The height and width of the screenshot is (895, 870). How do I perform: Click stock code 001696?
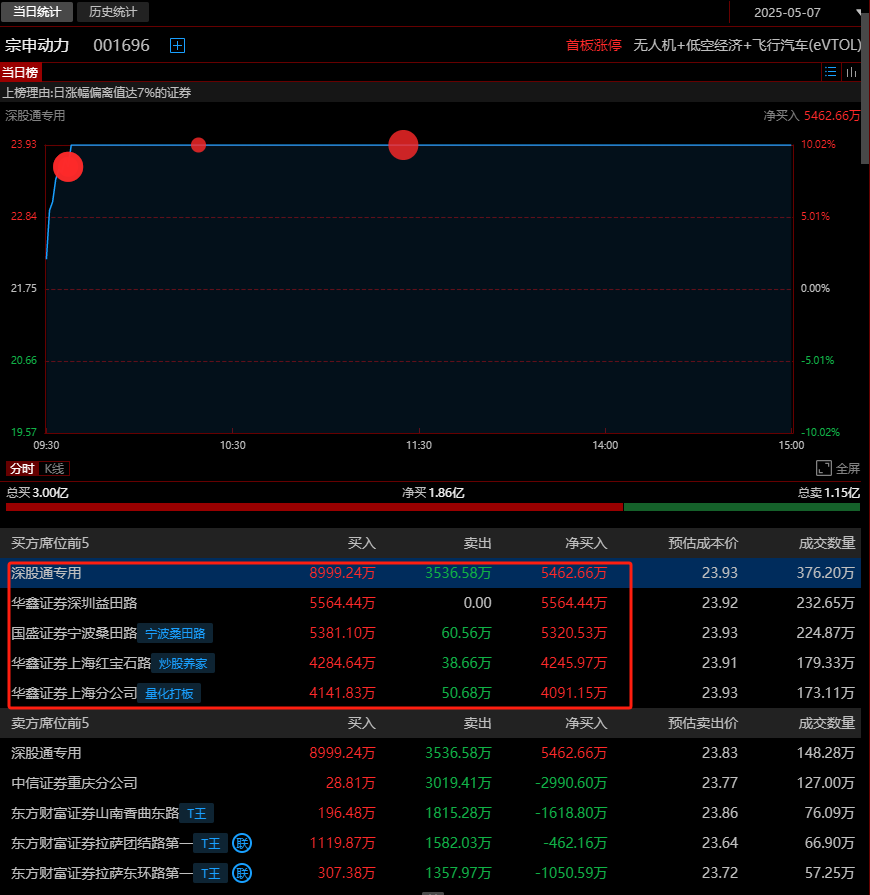point(121,46)
